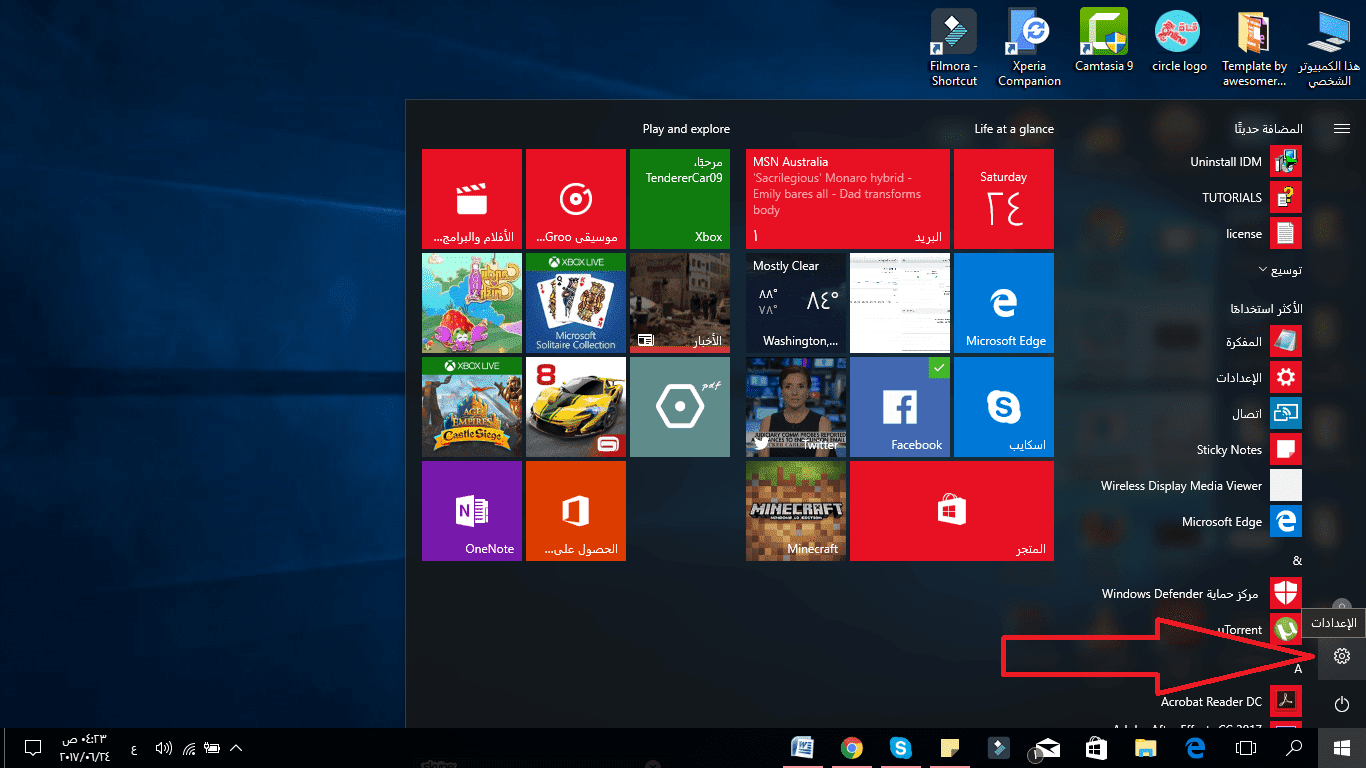Image resolution: width=1366 pixels, height=768 pixels.
Task: Open the Twitter tile
Action: click(796, 407)
